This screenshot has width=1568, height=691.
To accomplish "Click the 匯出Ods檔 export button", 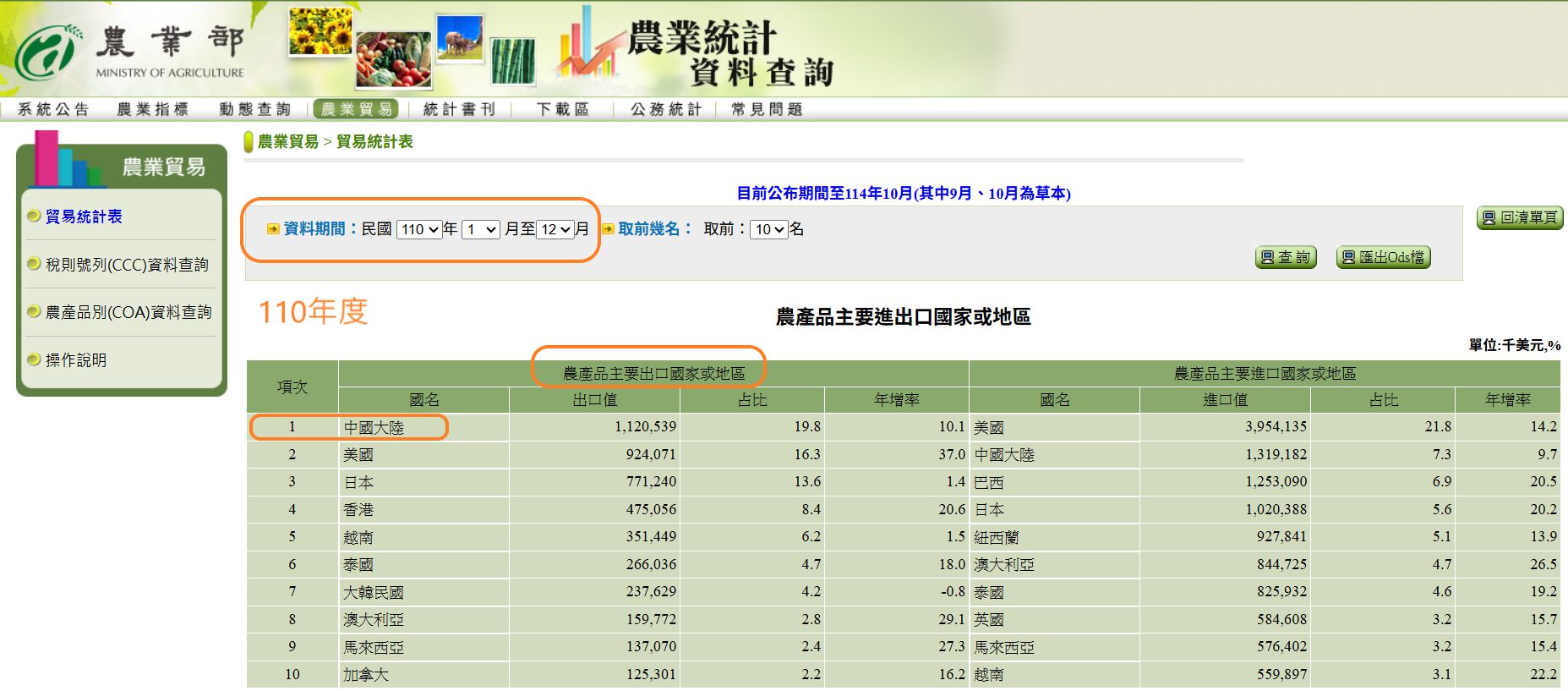I will click(1383, 257).
